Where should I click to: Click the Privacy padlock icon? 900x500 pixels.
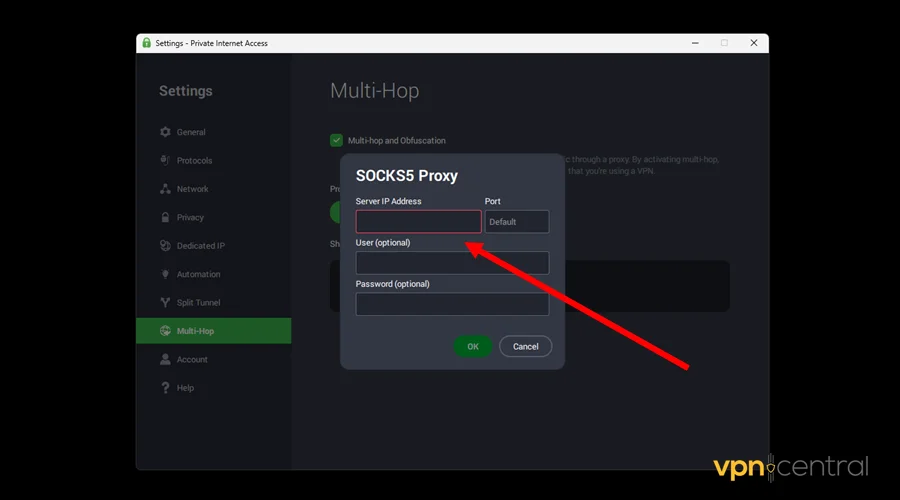click(x=165, y=217)
